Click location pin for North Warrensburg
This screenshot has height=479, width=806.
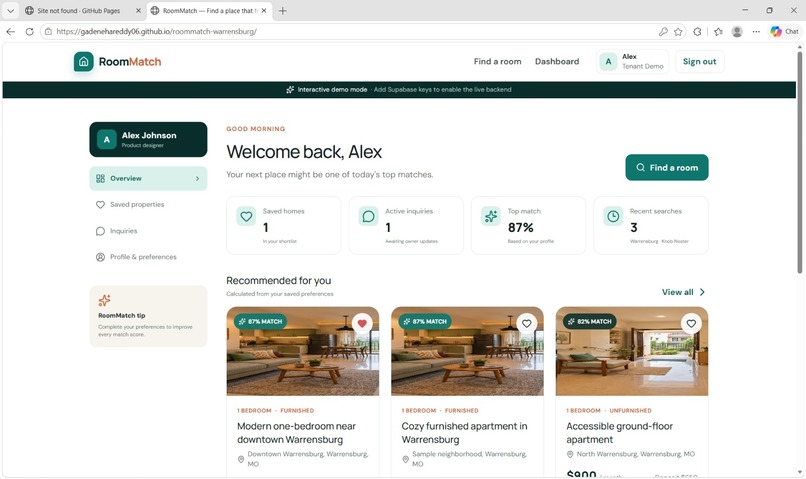pyautogui.click(x=570, y=454)
